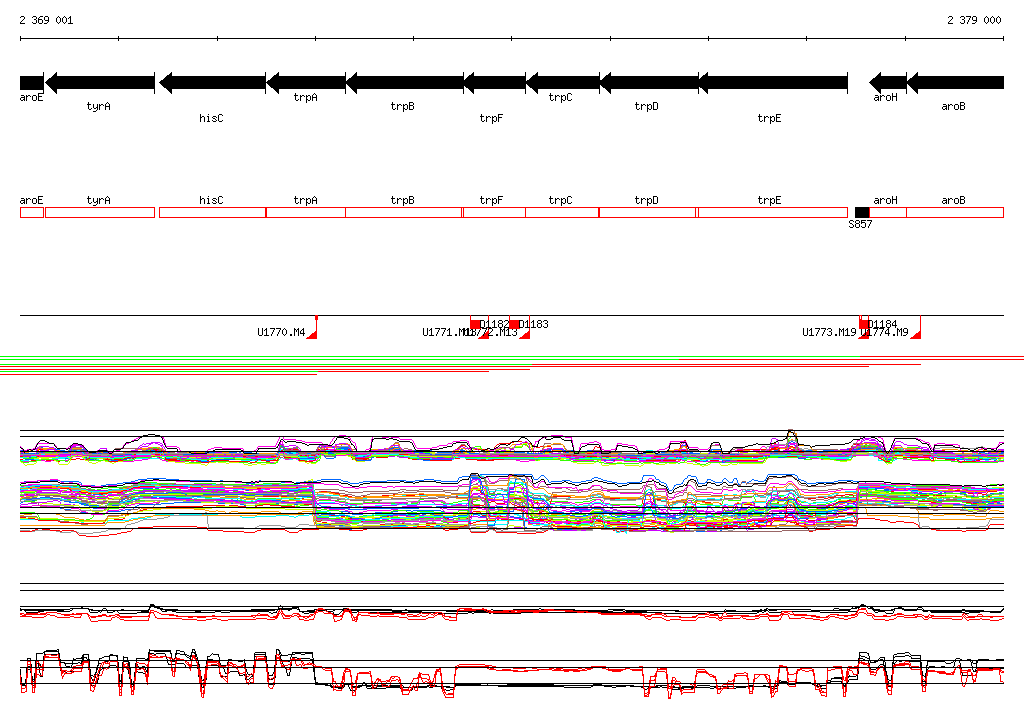Select the trpE outlined annotation box
This screenshot has height=714, width=1024.
(x=772, y=212)
